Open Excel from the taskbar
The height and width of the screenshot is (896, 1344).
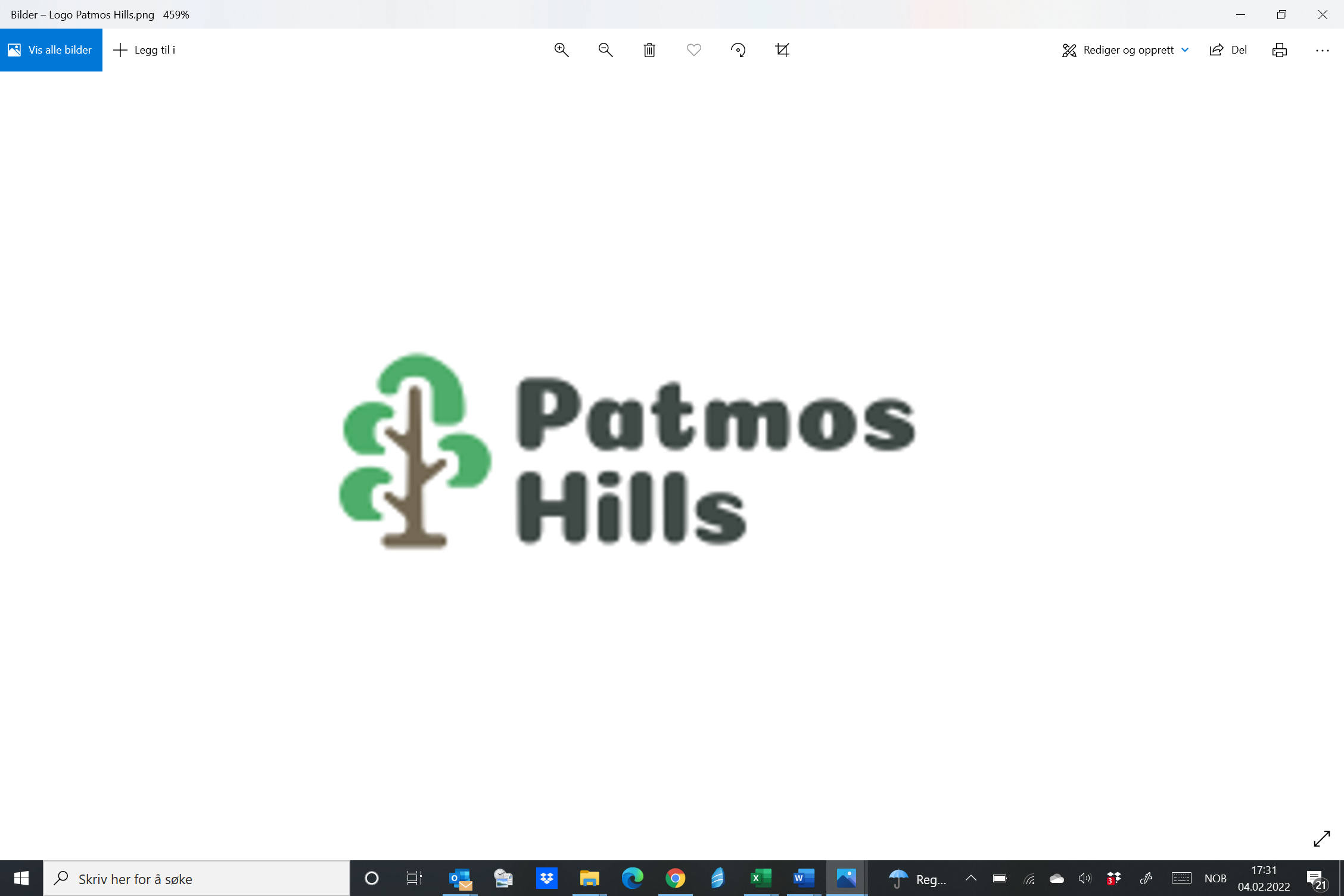pyautogui.click(x=761, y=878)
